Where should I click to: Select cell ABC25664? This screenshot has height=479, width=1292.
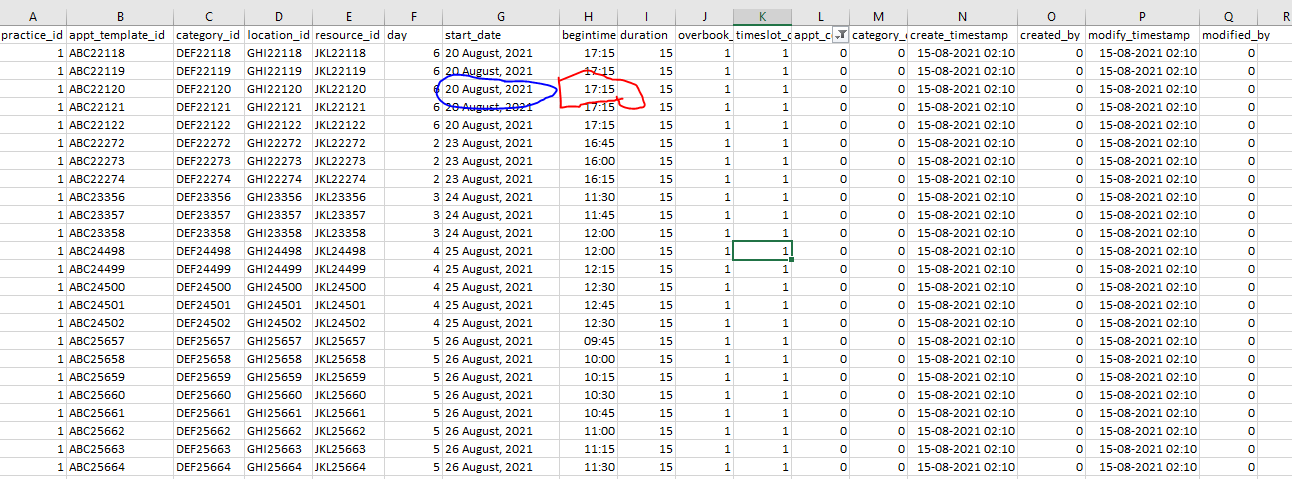click(x=120, y=467)
